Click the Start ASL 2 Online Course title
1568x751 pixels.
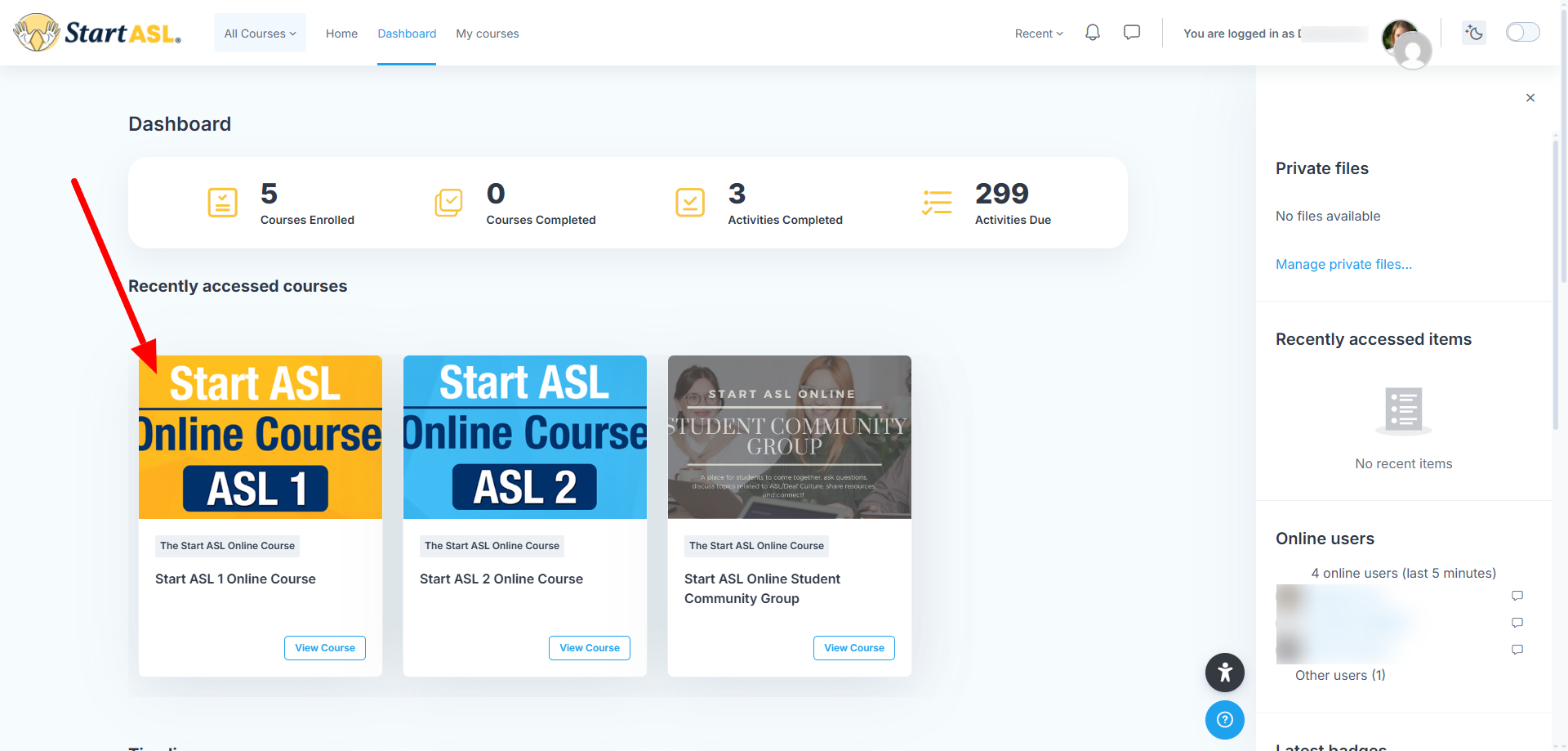501,579
